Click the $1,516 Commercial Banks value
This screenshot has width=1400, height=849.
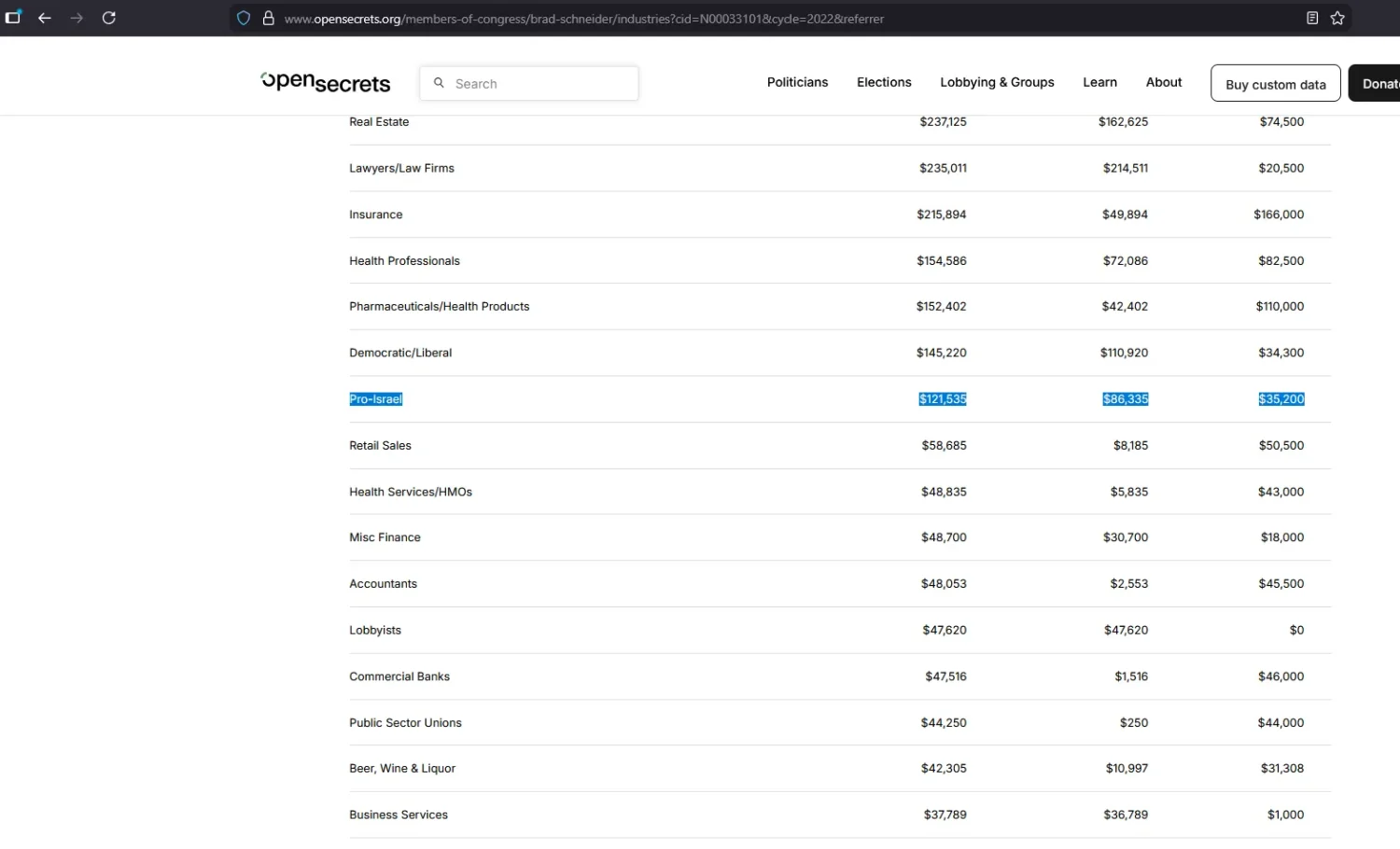pos(1131,677)
